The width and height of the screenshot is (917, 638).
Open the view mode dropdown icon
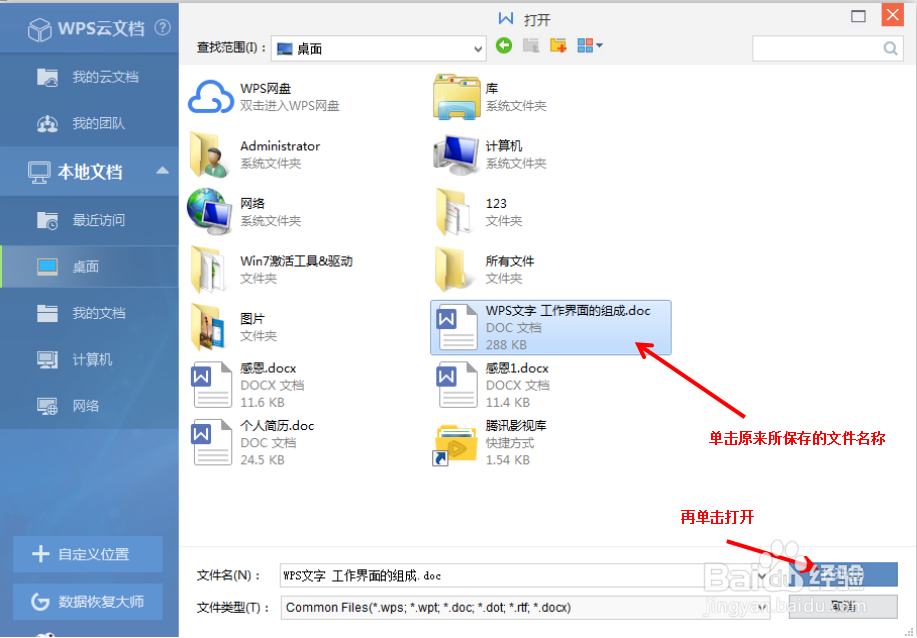(x=590, y=46)
